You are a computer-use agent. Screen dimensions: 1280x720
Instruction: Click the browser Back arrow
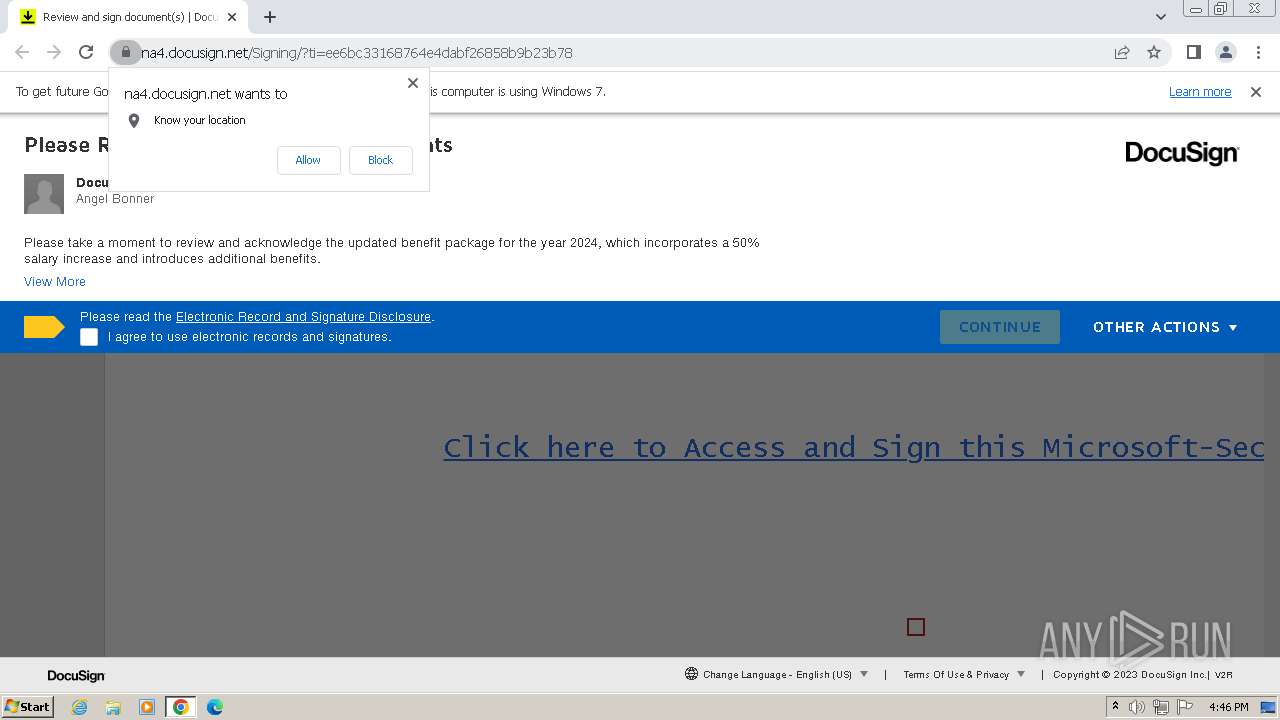[22, 52]
